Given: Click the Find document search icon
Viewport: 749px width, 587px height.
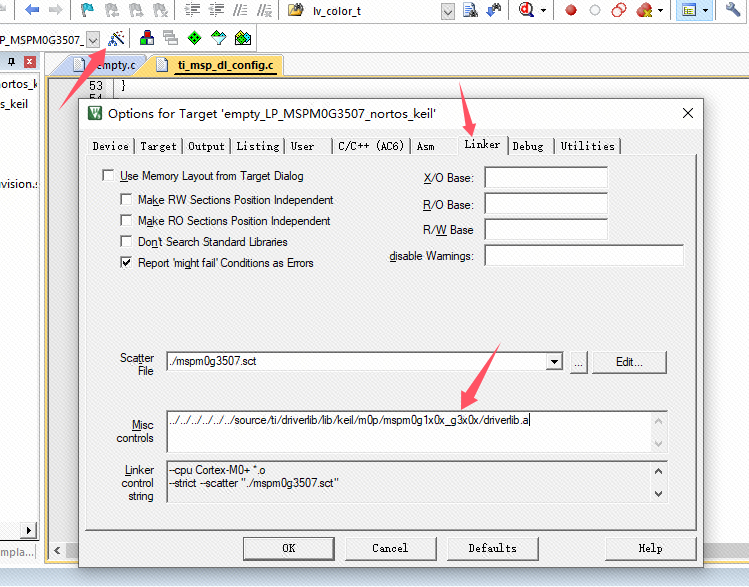Looking at the screenshot, I should click(x=471, y=10).
